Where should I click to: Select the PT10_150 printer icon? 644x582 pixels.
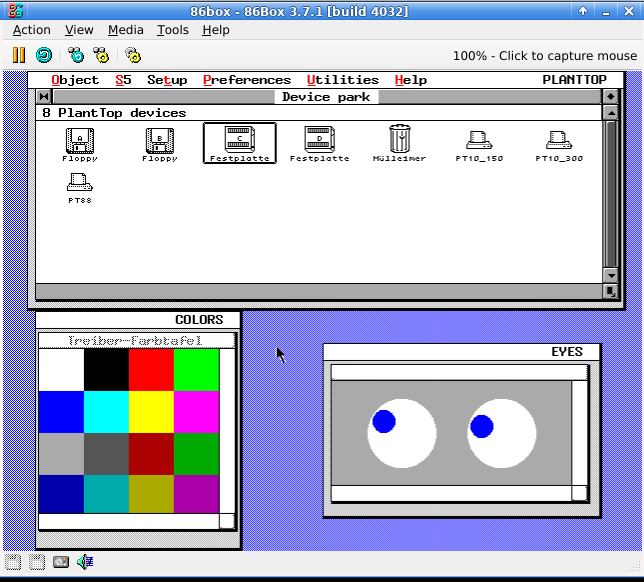click(479, 146)
